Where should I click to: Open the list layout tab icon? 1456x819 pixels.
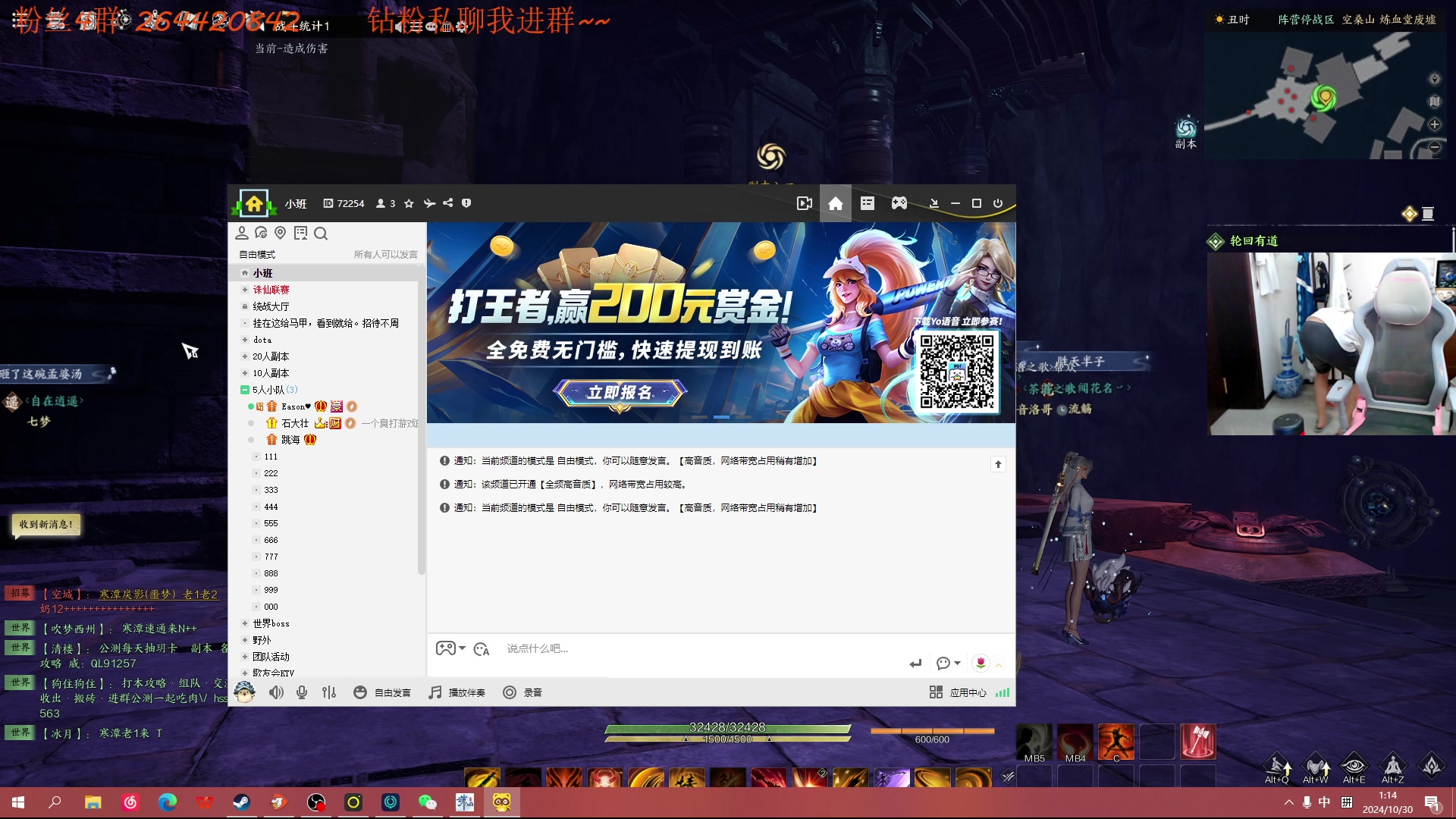868,203
